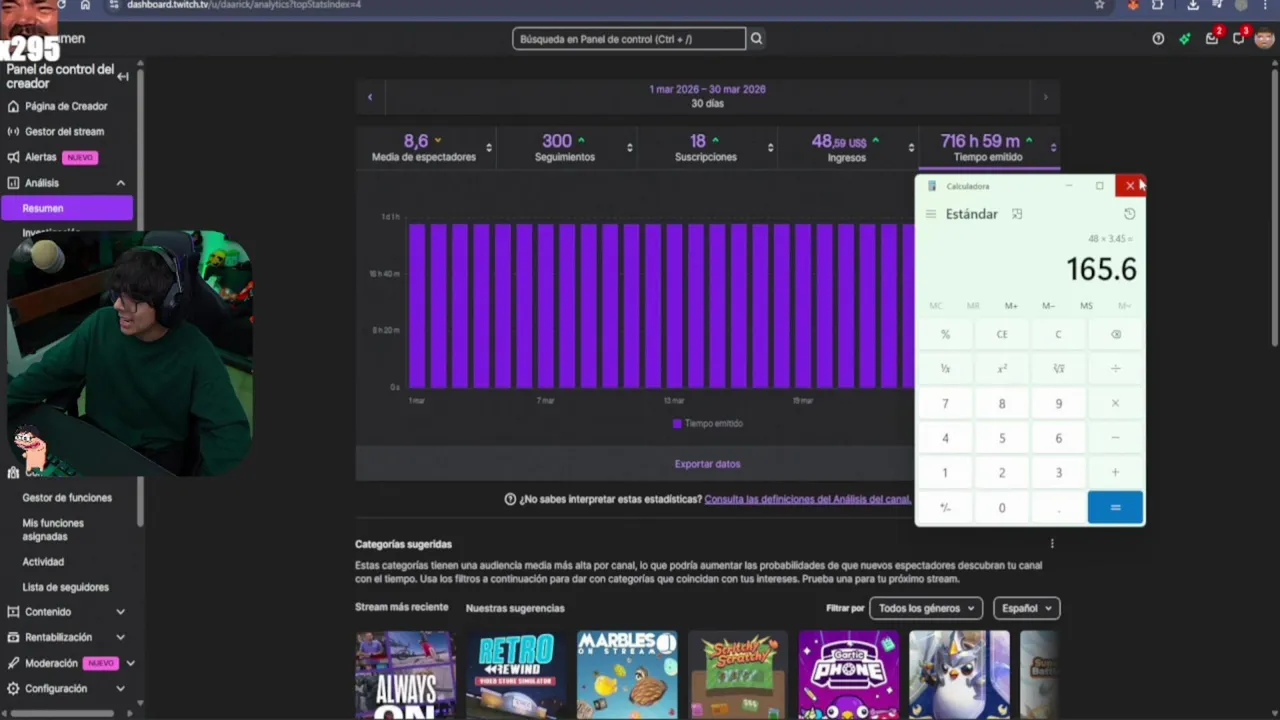Select the Resumen sidebar item
The width and height of the screenshot is (1280, 720).
[67, 208]
